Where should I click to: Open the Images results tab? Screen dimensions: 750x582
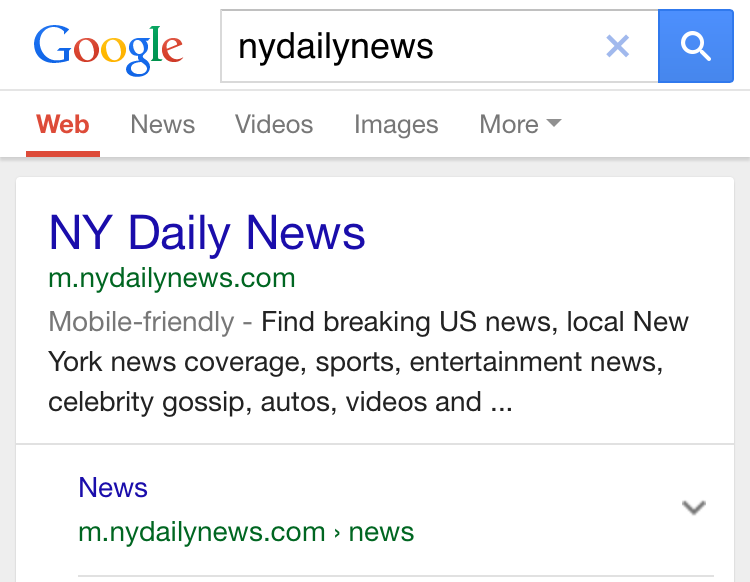click(396, 125)
